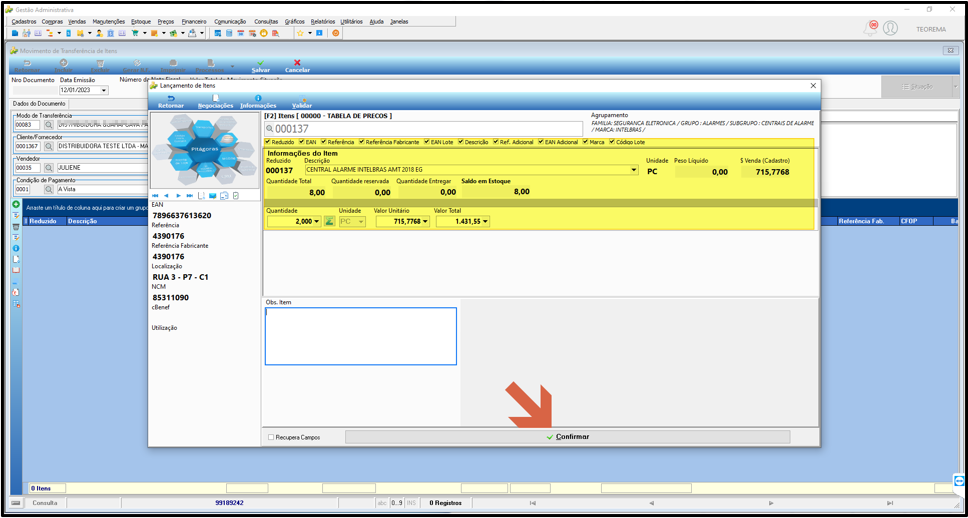Click the checklist icon below product image
Viewport: 968px width, 518px height.
235,196
